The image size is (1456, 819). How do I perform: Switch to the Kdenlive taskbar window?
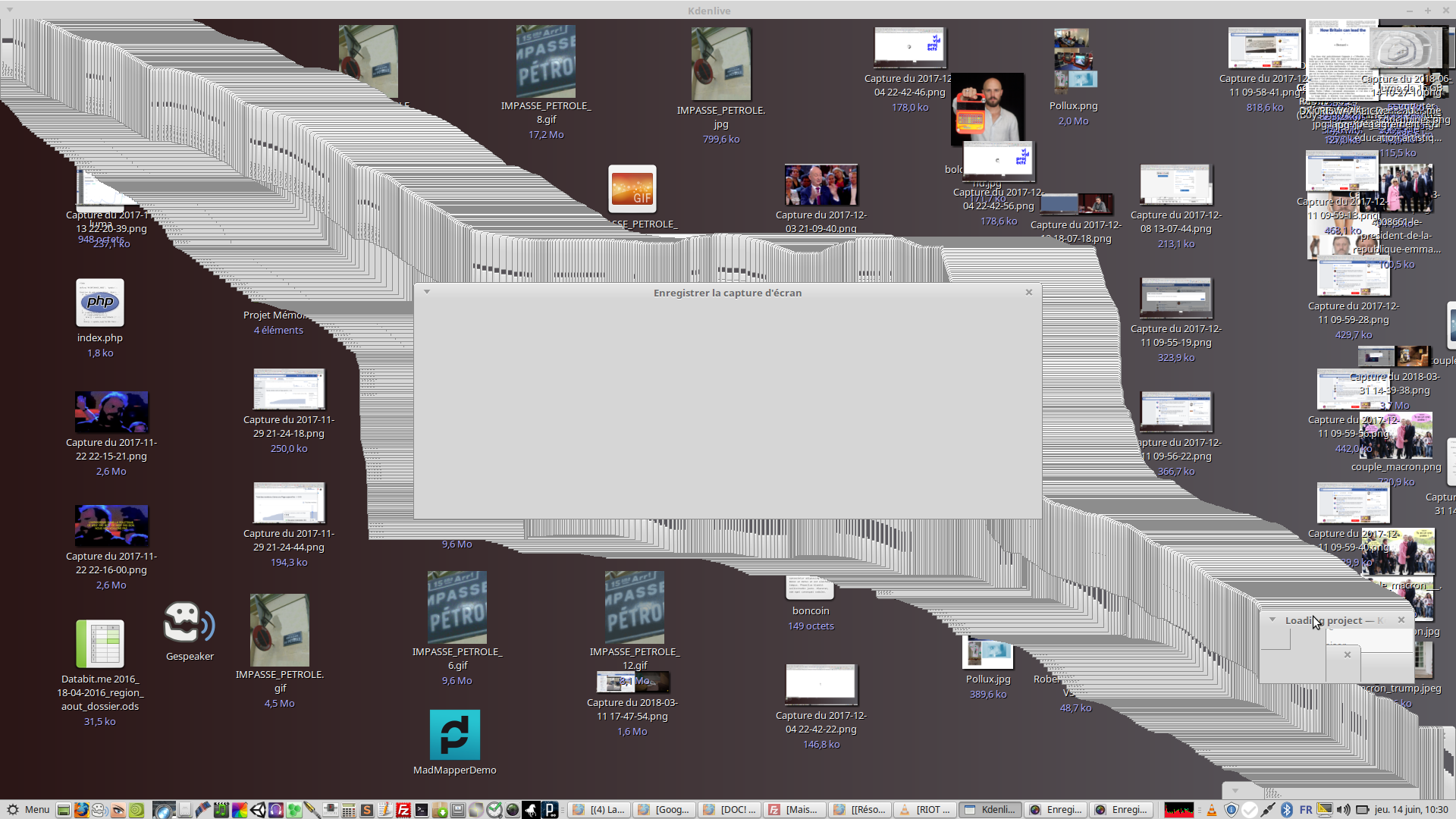(990, 810)
